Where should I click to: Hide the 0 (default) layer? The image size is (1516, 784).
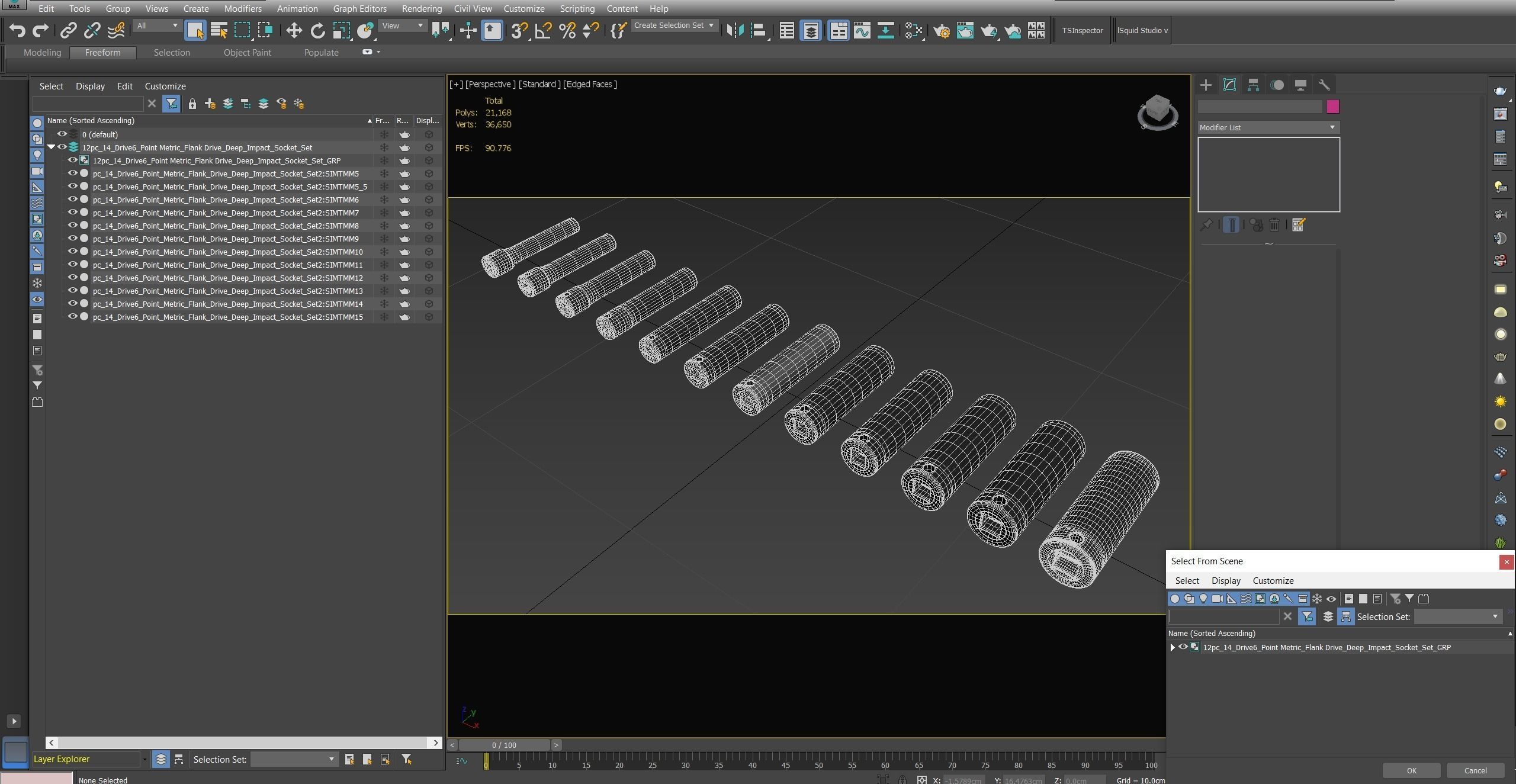[62, 134]
